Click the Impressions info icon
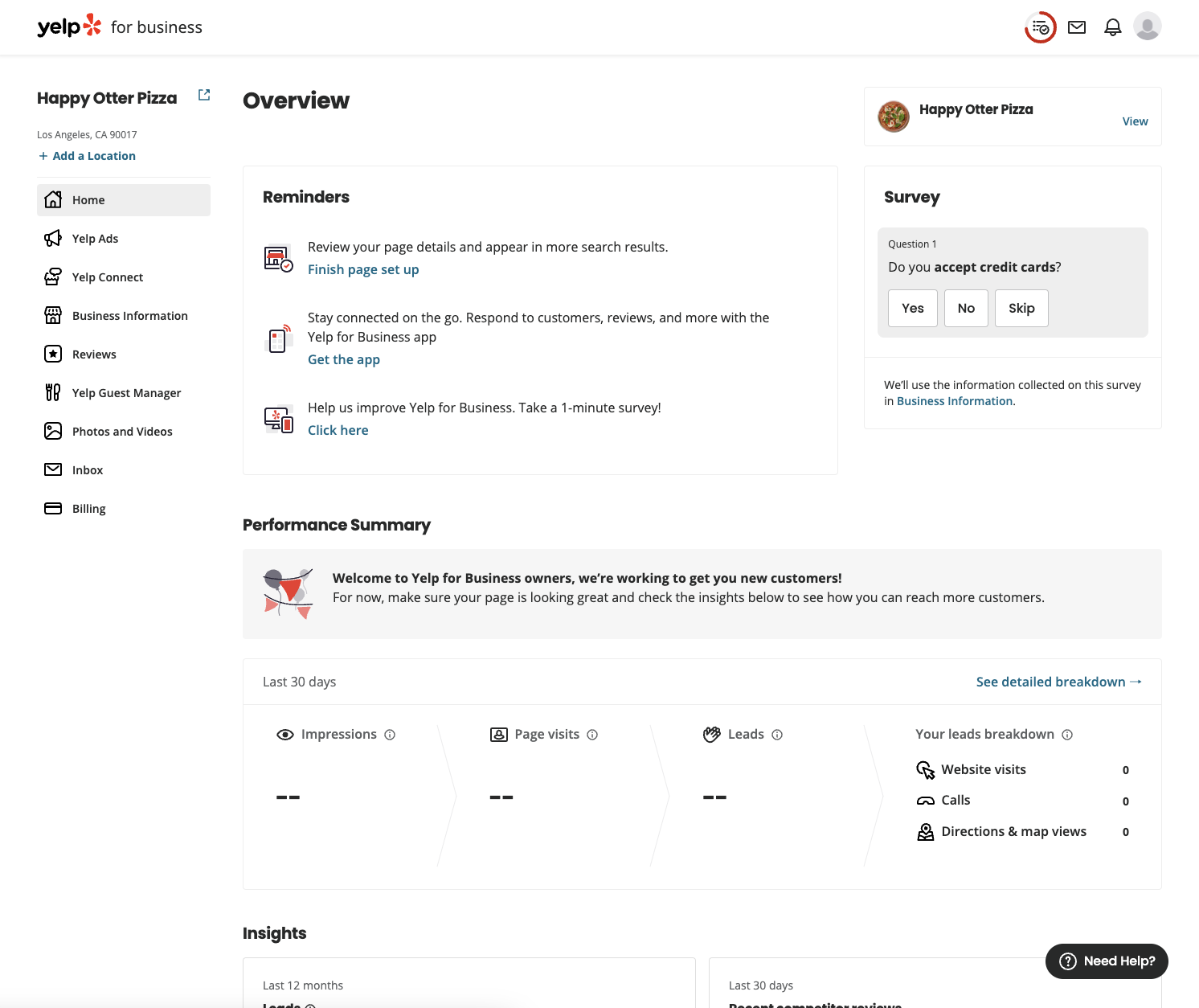This screenshot has width=1199, height=1008. pyautogui.click(x=390, y=735)
